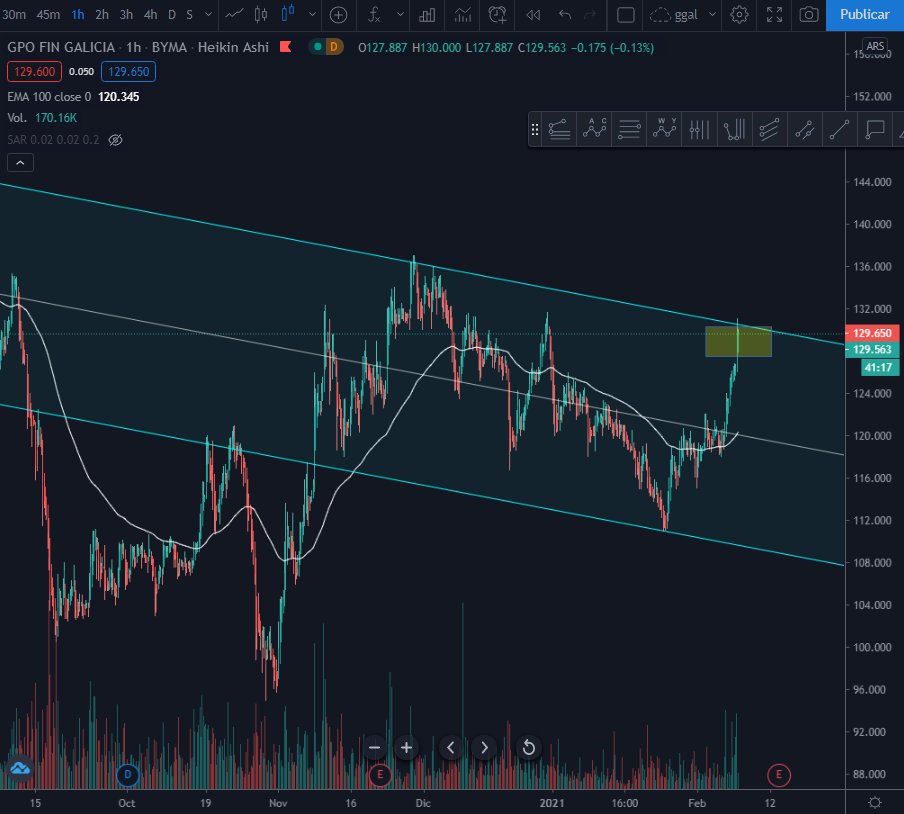Select the parallel channel drawing tool

[769, 130]
